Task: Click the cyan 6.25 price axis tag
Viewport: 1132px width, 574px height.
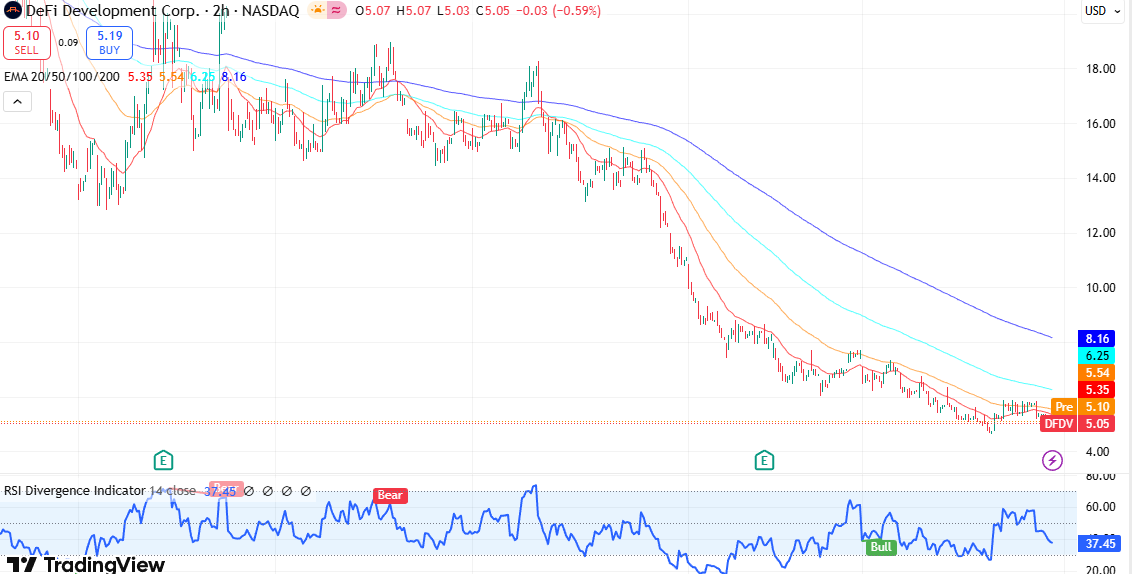Action: pos(1097,355)
